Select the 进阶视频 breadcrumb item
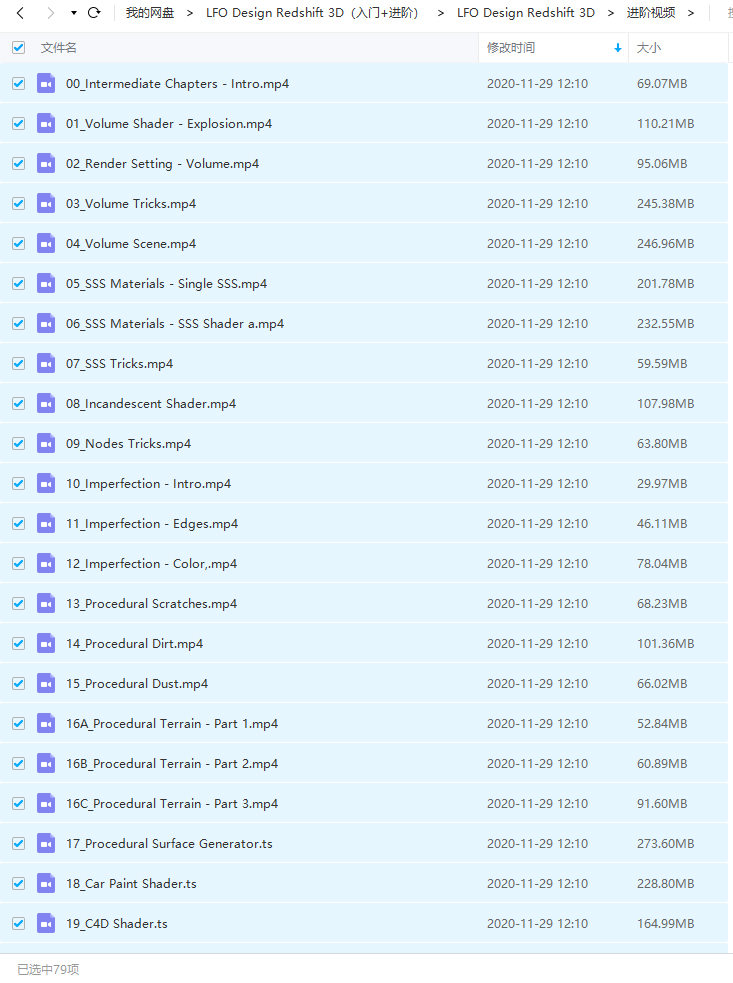This screenshot has width=733, height=983. pos(650,13)
